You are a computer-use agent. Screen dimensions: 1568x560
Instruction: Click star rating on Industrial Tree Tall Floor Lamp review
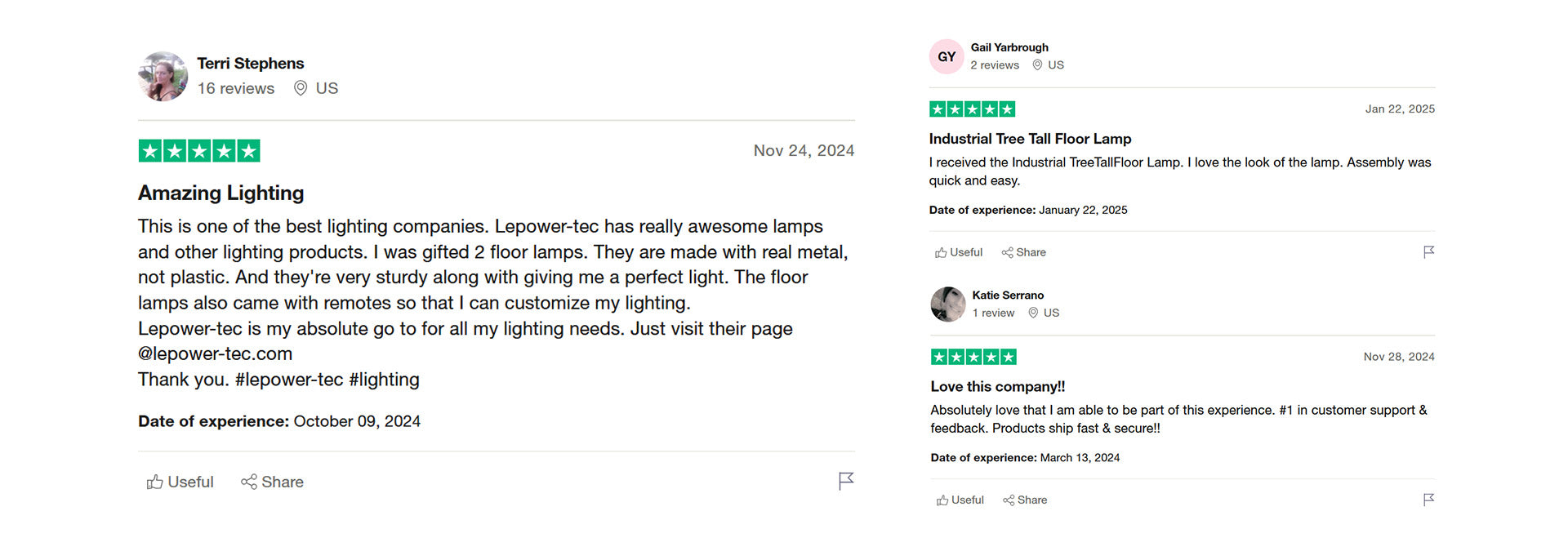pyautogui.click(x=972, y=109)
